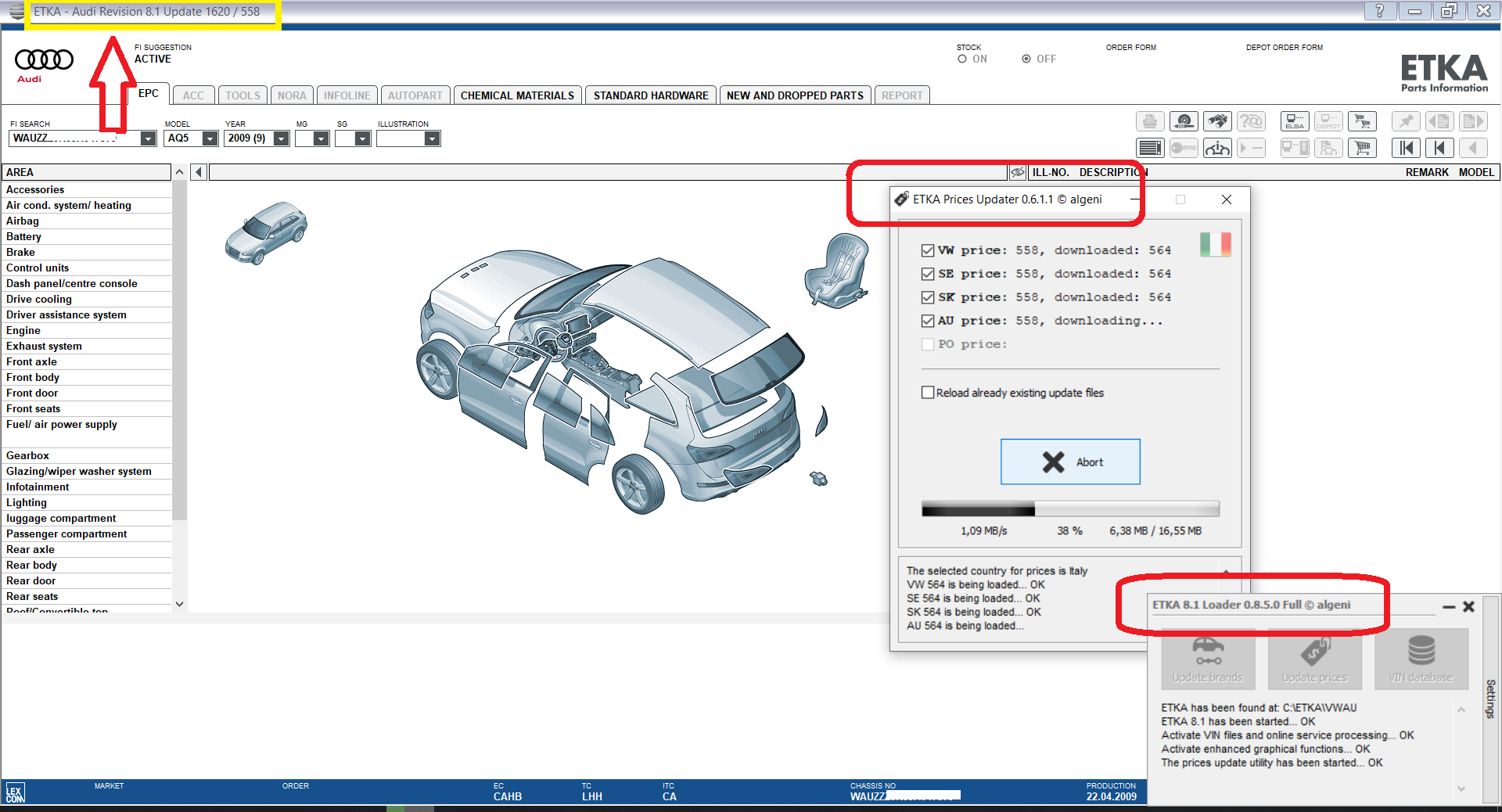Click the binoculars search icon

click(x=1217, y=121)
